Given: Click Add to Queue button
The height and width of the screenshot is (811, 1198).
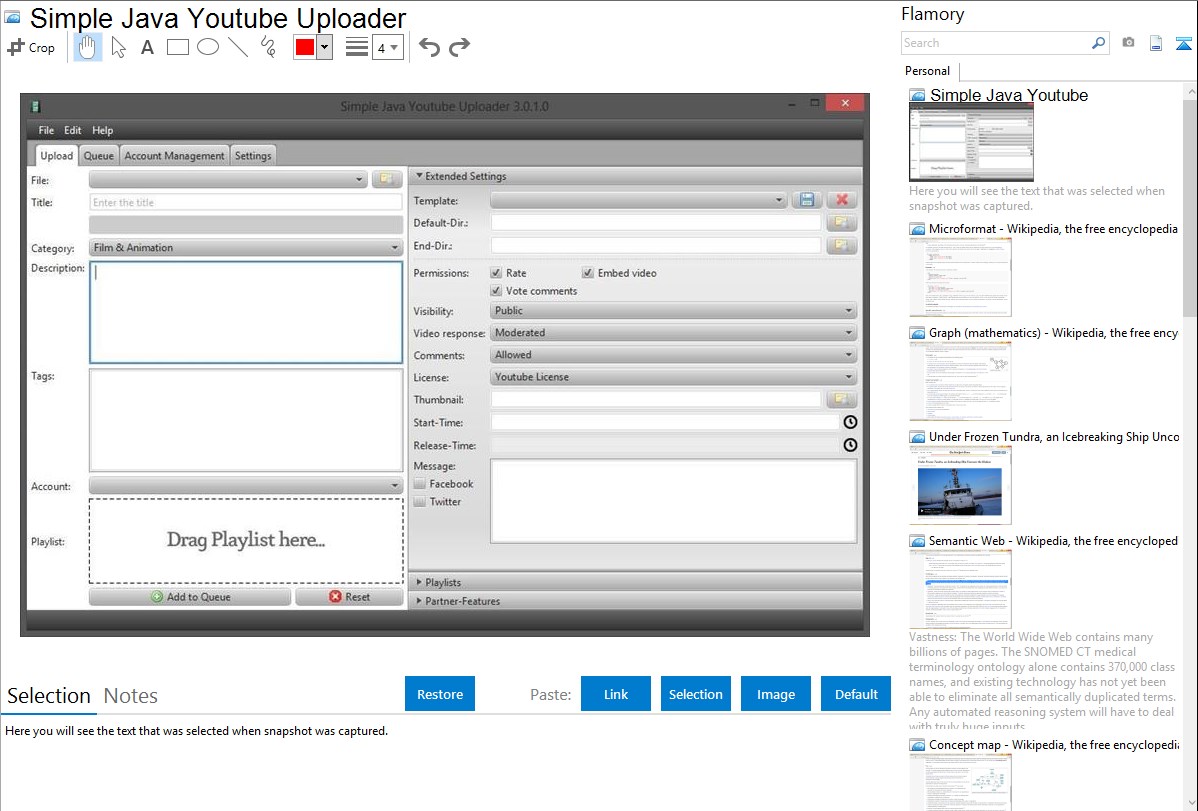Looking at the screenshot, I should click(189, 597).
